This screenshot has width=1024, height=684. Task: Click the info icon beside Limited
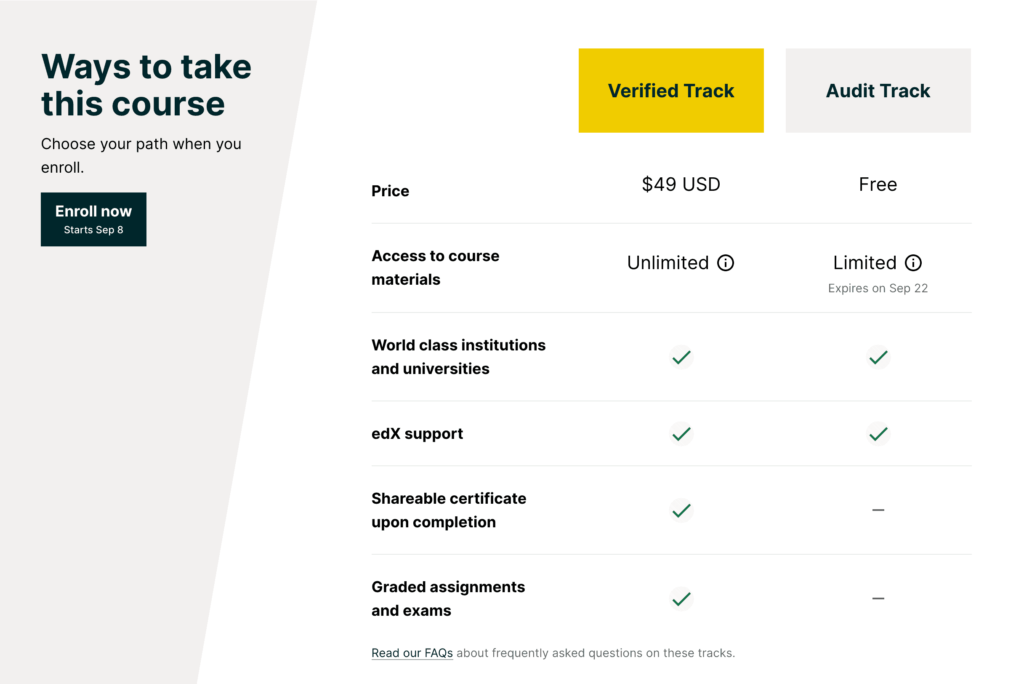pyautogui.click(x=913, y=263)
